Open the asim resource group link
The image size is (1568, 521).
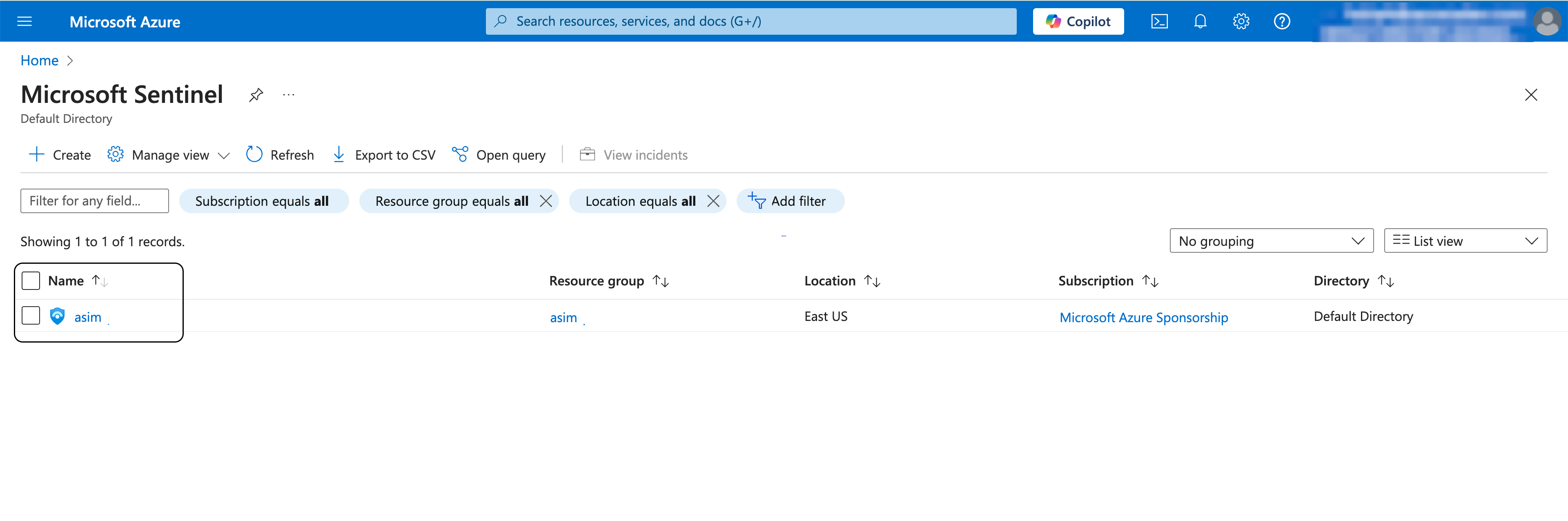[563, 317]
